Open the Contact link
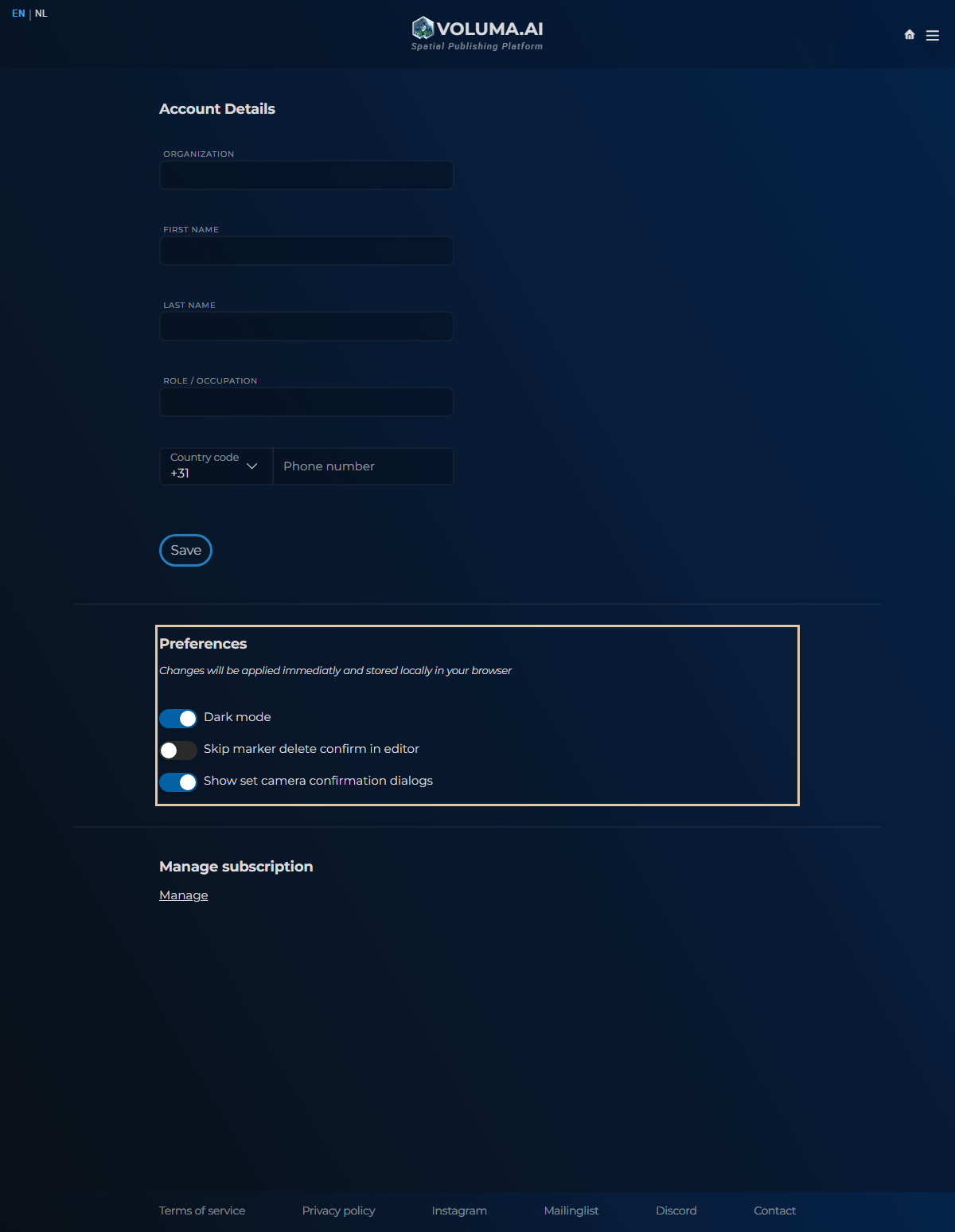The image size is (955, 1232). (774, 1210)
